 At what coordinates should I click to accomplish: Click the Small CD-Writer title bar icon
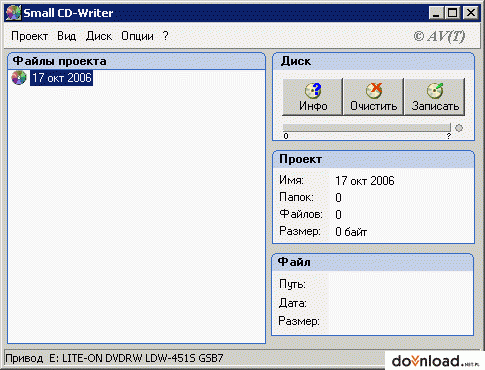tap(13, 13)
